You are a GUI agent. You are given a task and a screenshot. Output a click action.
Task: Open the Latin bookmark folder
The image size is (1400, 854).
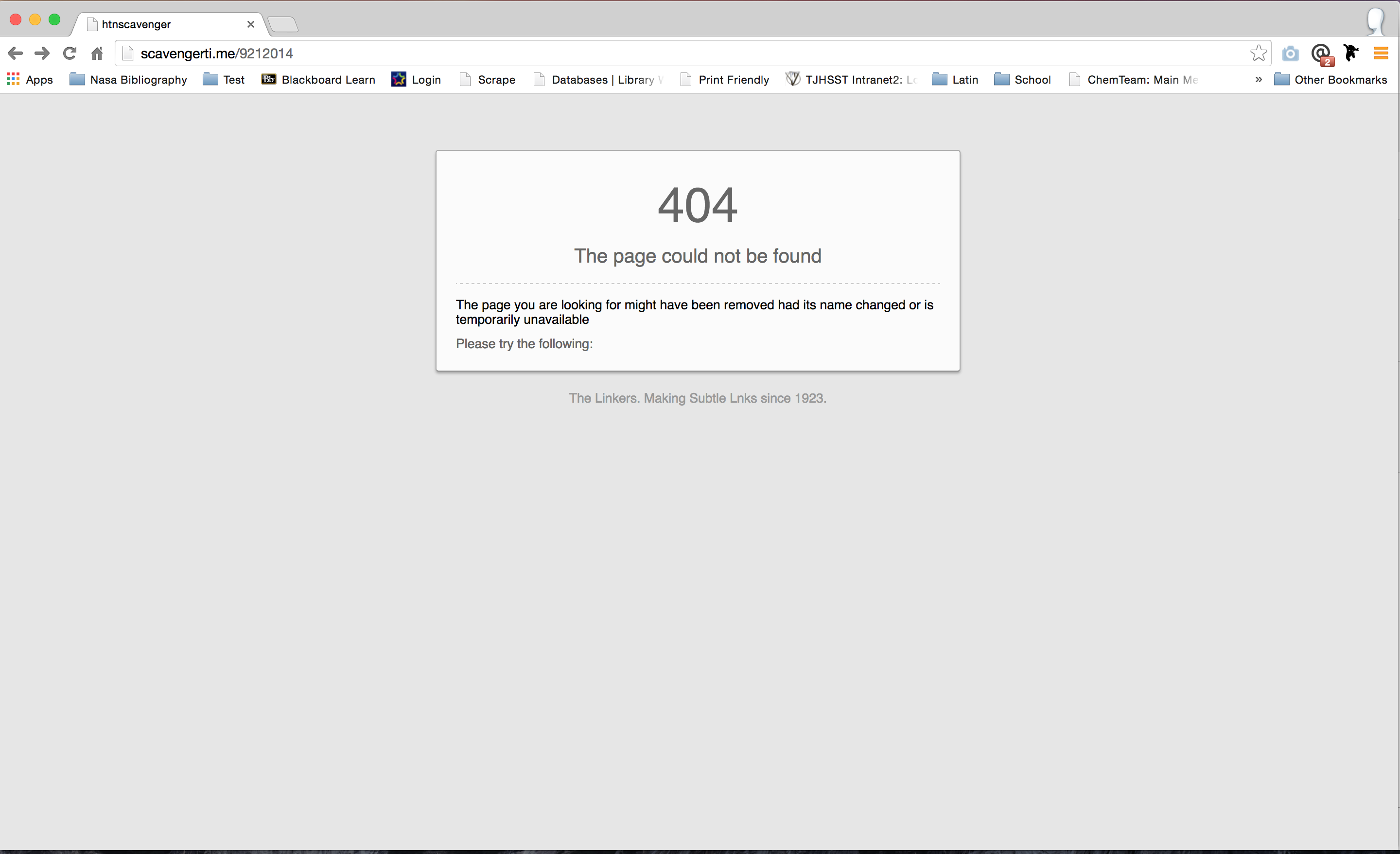[956, 80]
